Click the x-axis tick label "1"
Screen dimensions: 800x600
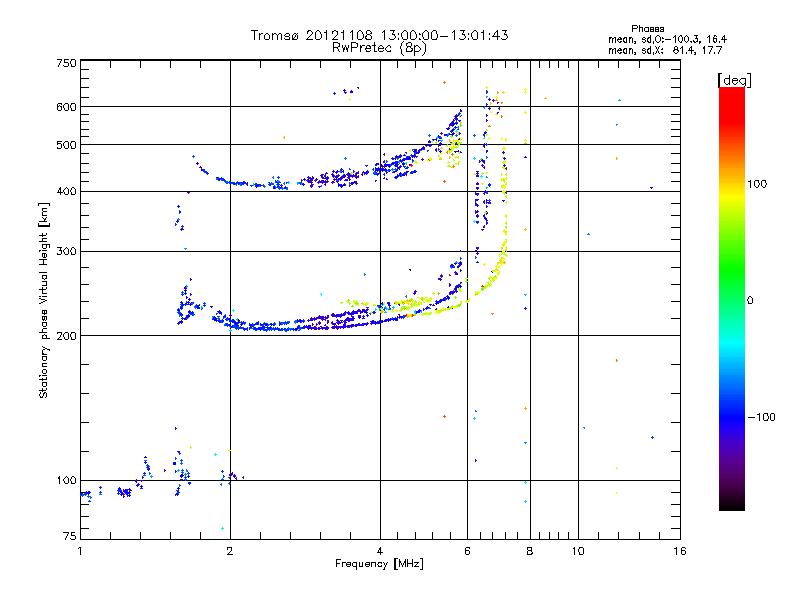coord(80,551)
